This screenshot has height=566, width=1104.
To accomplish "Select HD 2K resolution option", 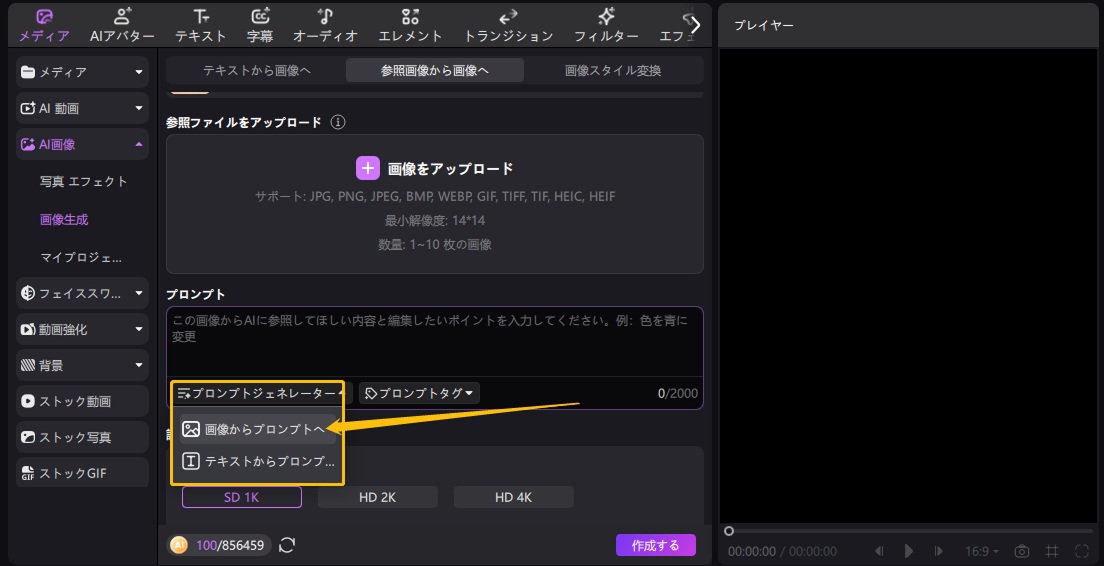I will (377, 497).
